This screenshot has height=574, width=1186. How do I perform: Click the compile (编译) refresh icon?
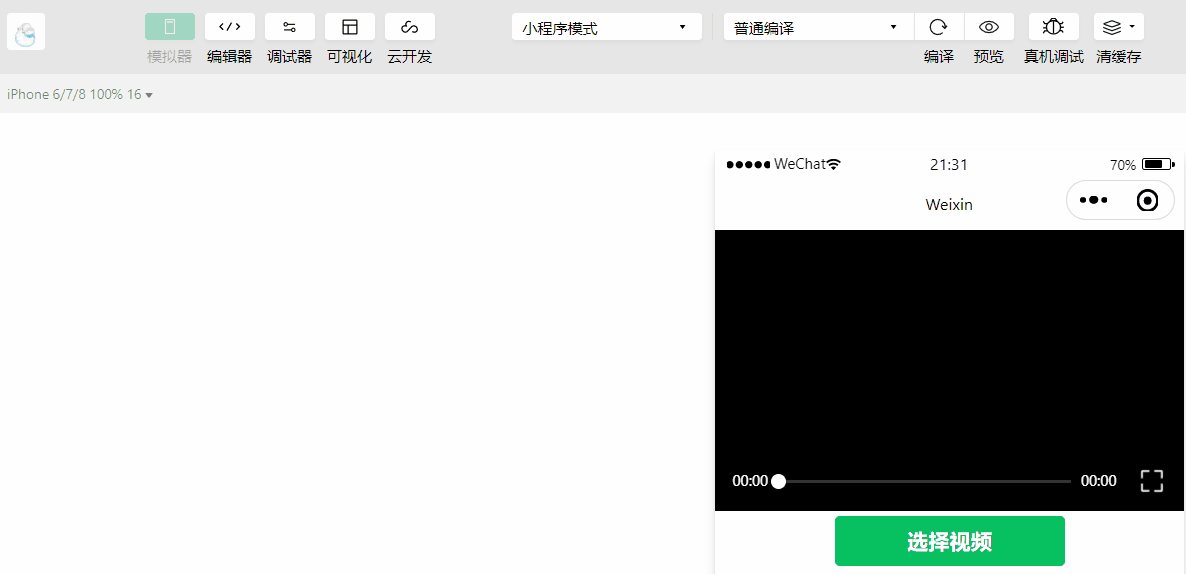click(939, 26)
